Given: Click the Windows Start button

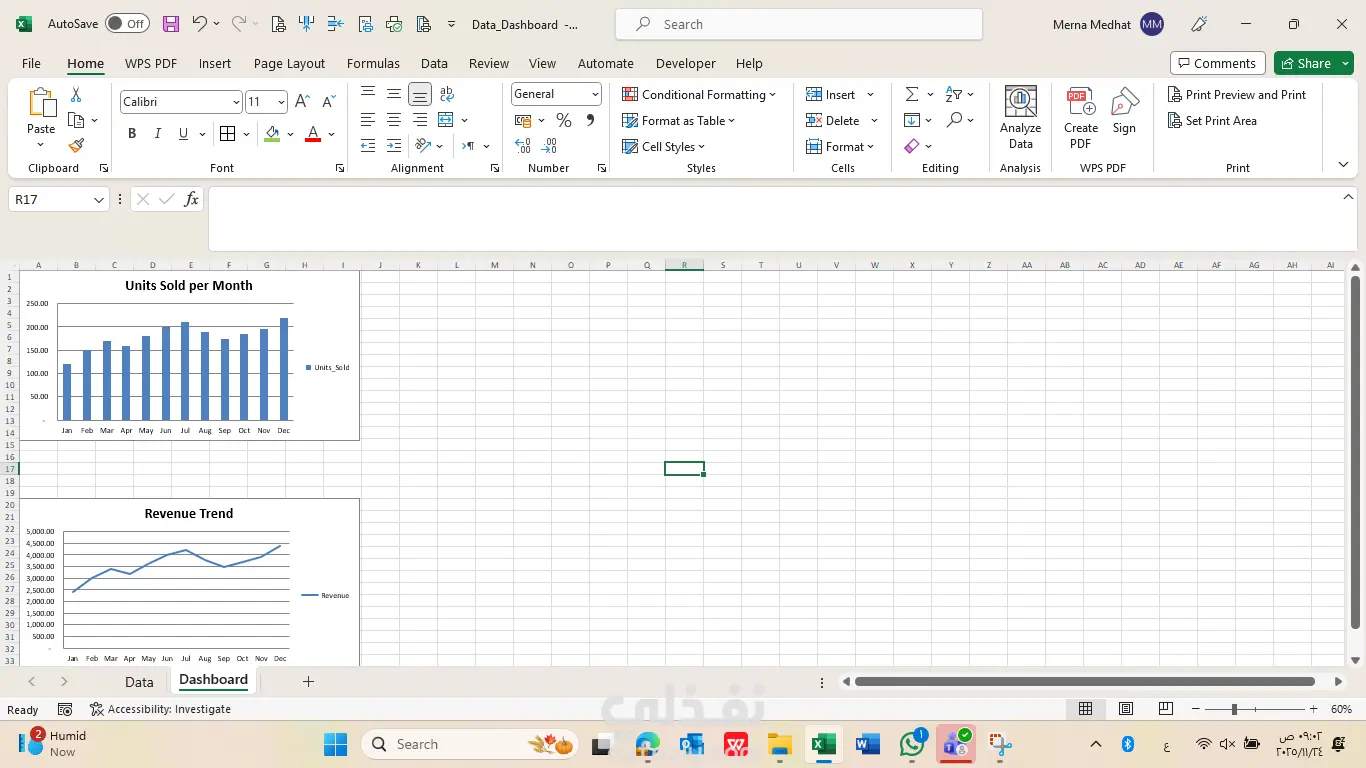Looking at the screenshot, I should tap(335, 744).
